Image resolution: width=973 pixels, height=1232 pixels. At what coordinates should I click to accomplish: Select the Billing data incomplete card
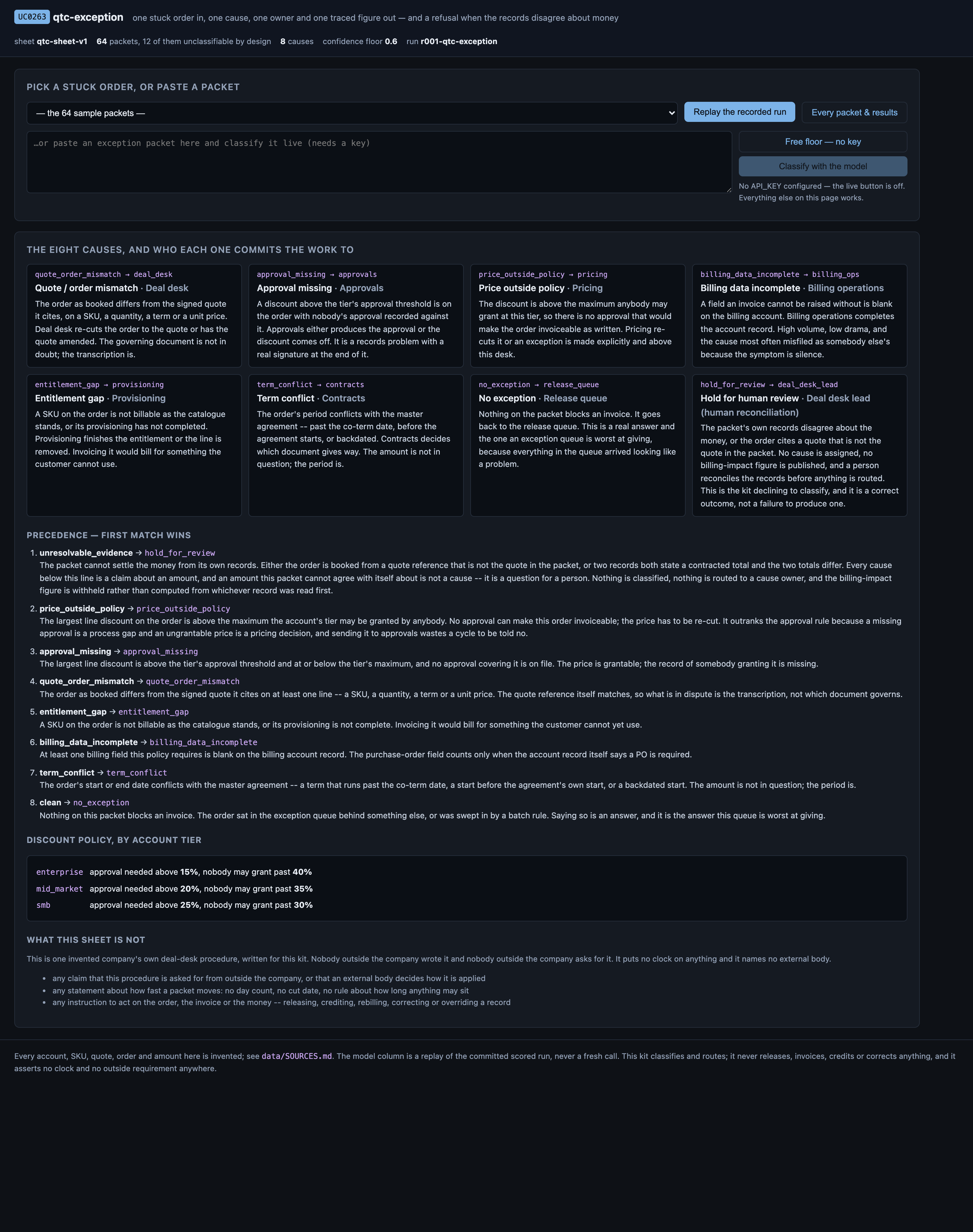799,315
